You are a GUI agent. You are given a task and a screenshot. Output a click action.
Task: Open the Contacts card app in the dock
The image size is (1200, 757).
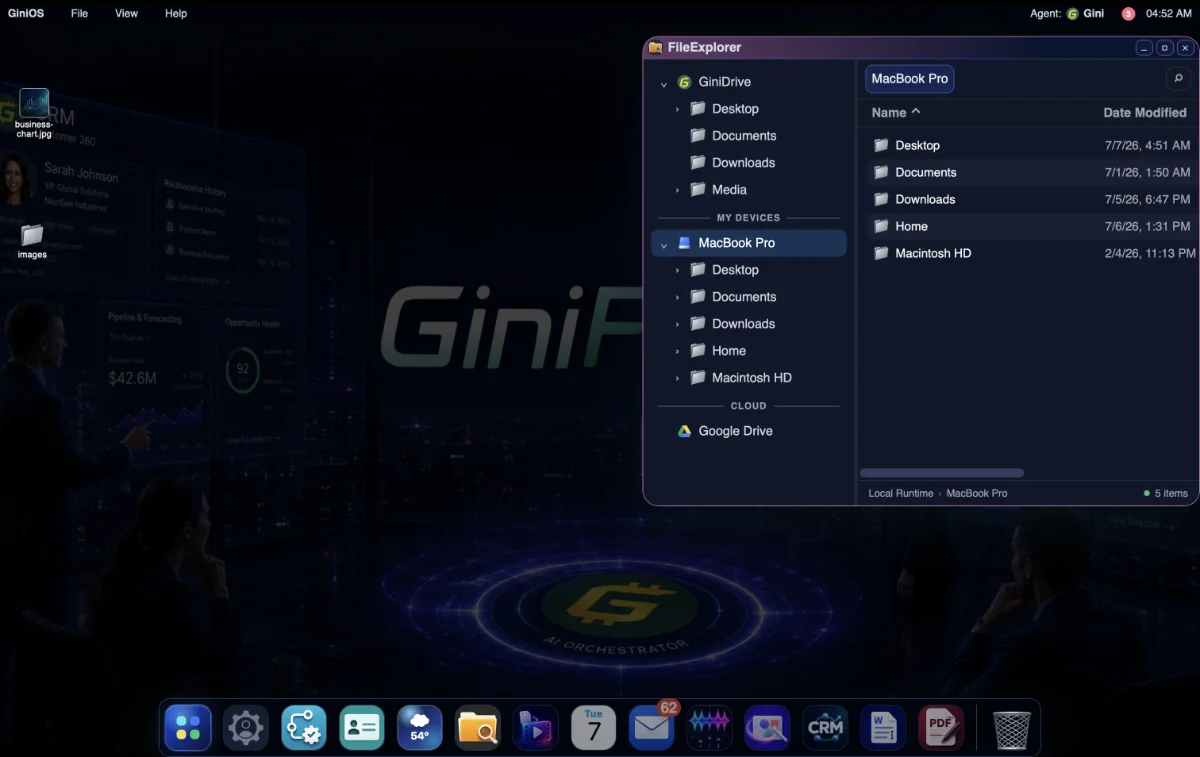point(362,727)
